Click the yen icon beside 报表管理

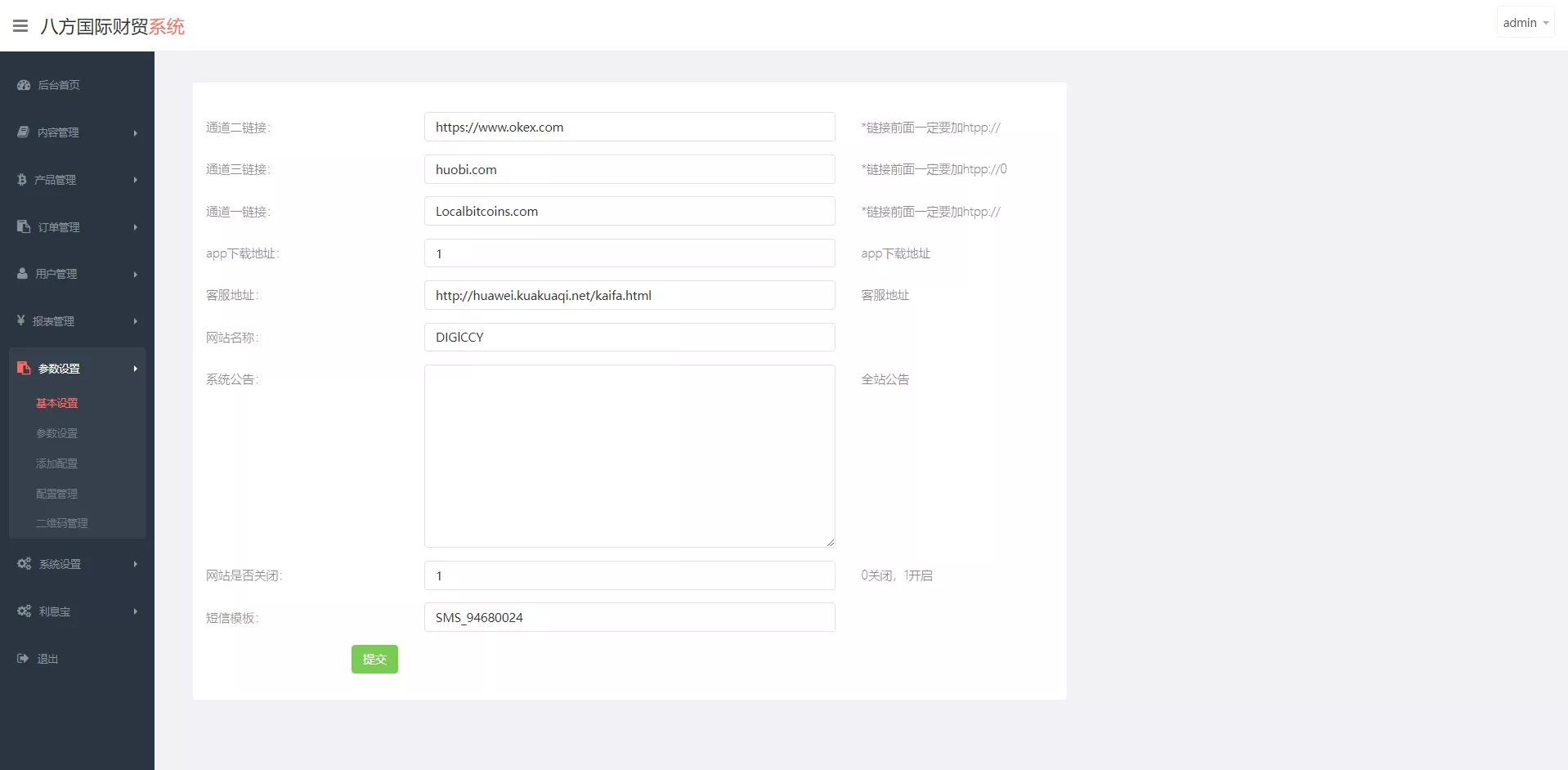tap(21, 320)
